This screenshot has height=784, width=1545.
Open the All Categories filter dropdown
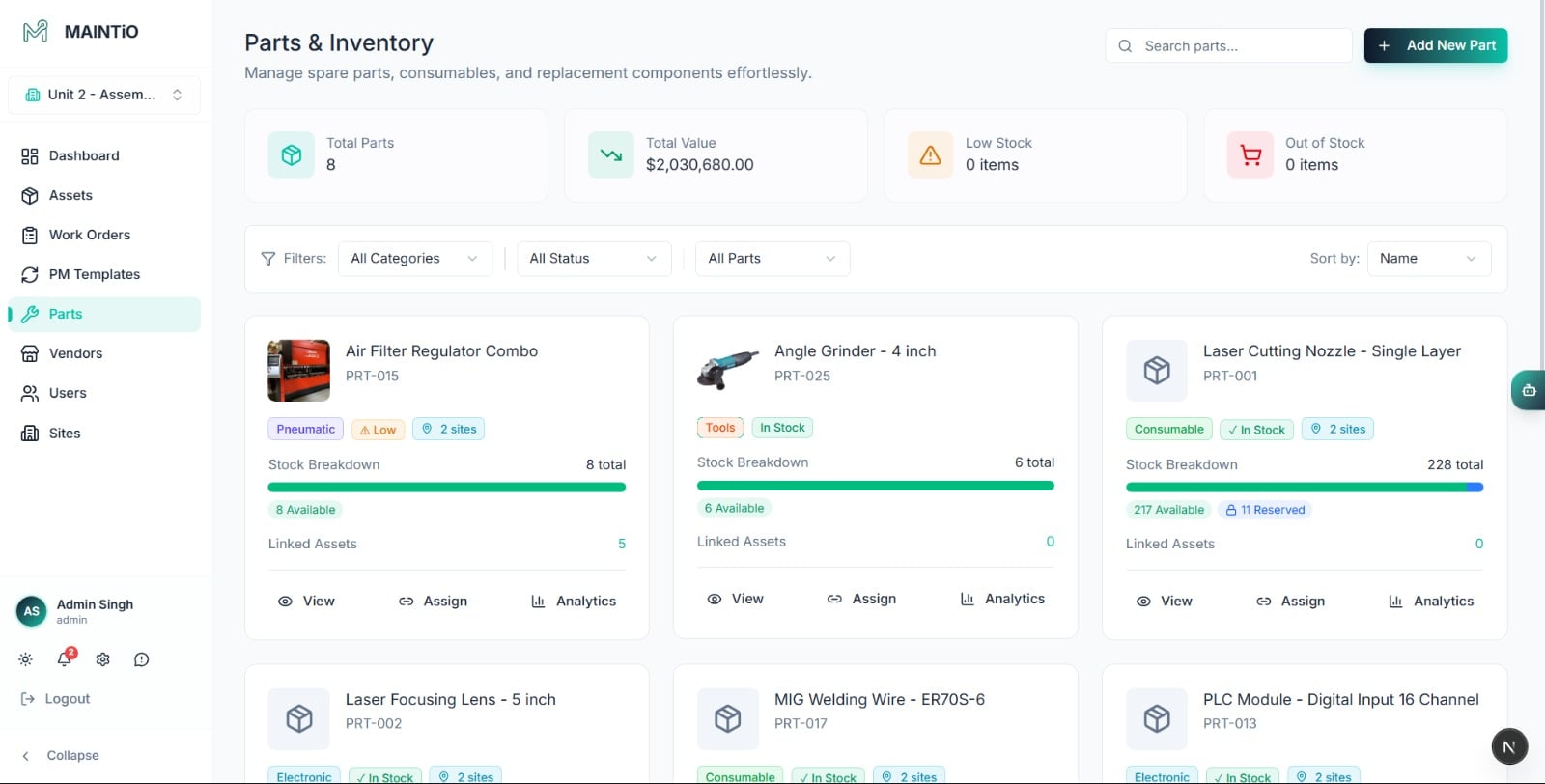[x=414, y=259]
